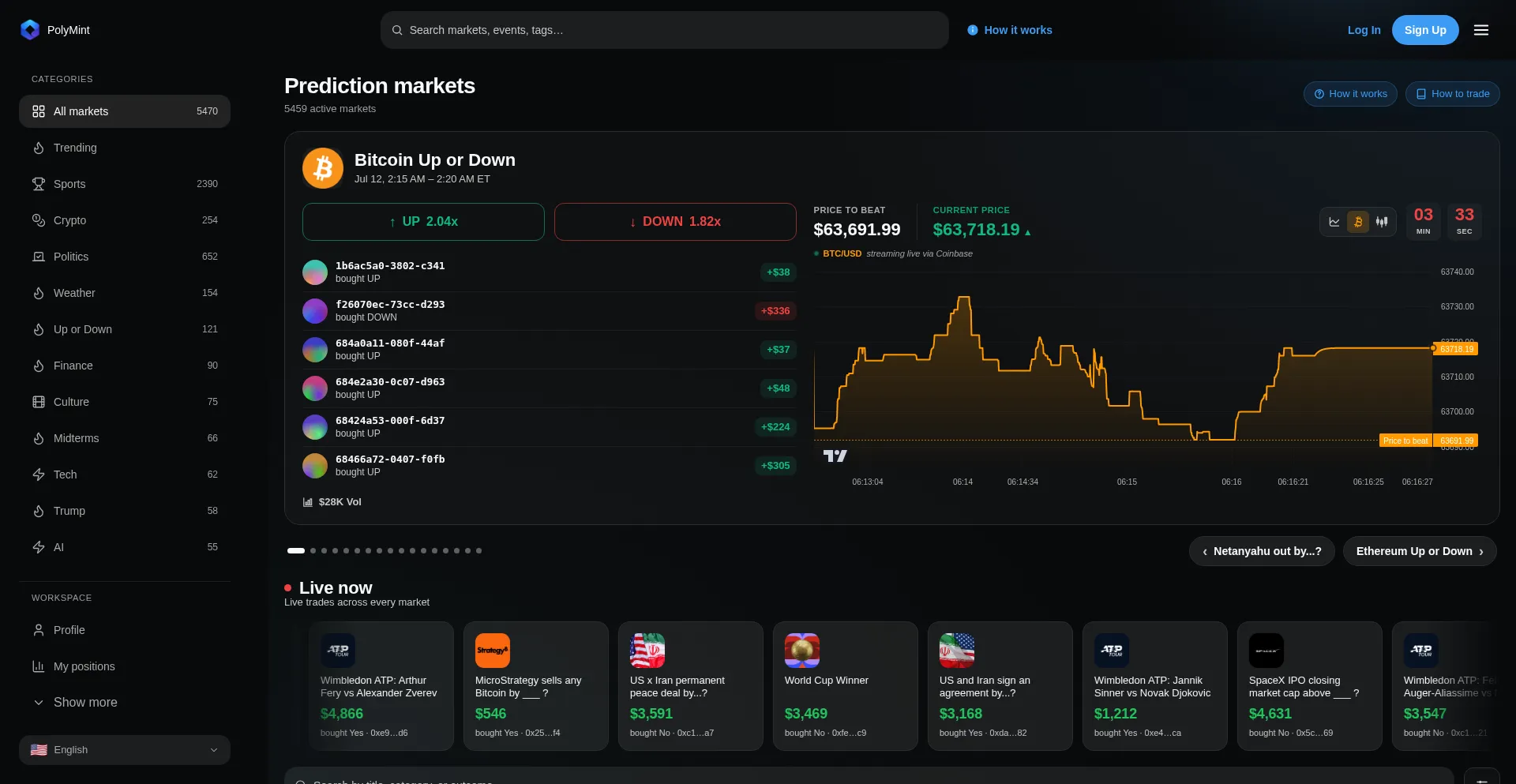Click the Sign Up button

coord(1425,30)
